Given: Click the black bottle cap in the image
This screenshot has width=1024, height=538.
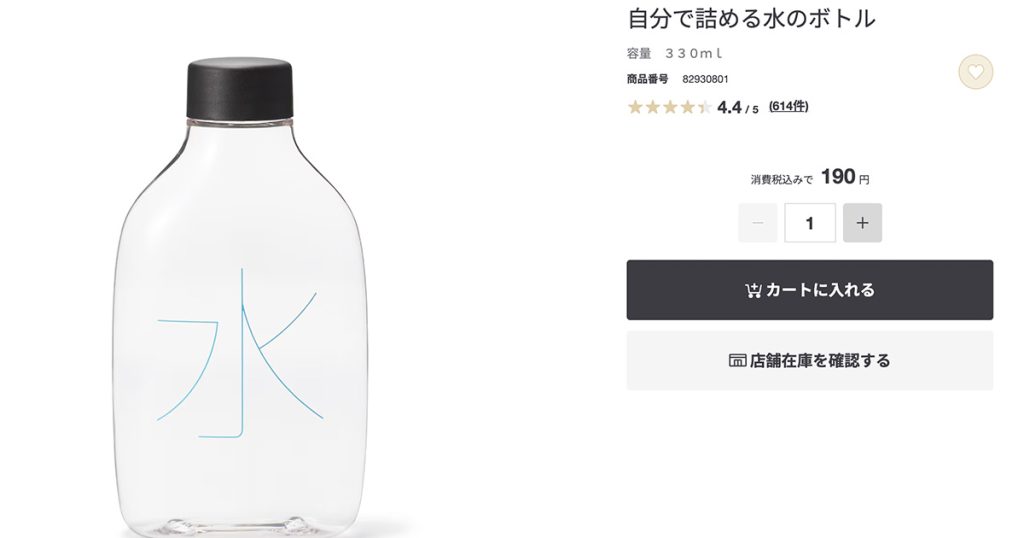Looking at the screenshot, I should coord(239,89).
